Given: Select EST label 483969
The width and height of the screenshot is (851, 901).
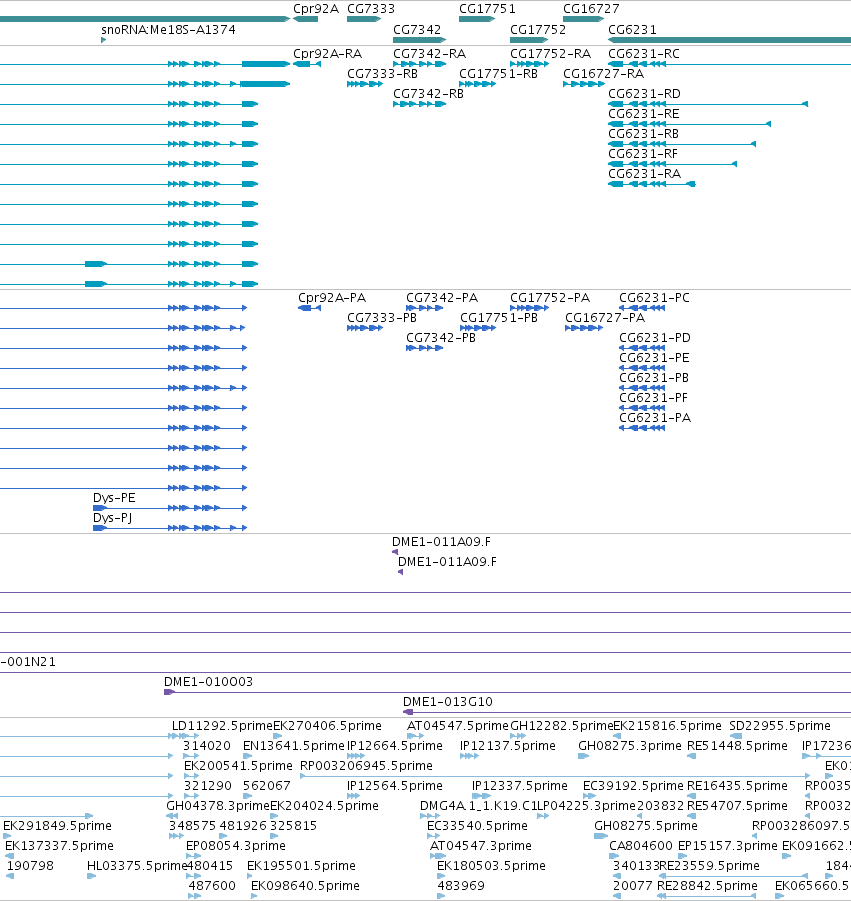Looking at the screenshot, I should click(461, 885).
